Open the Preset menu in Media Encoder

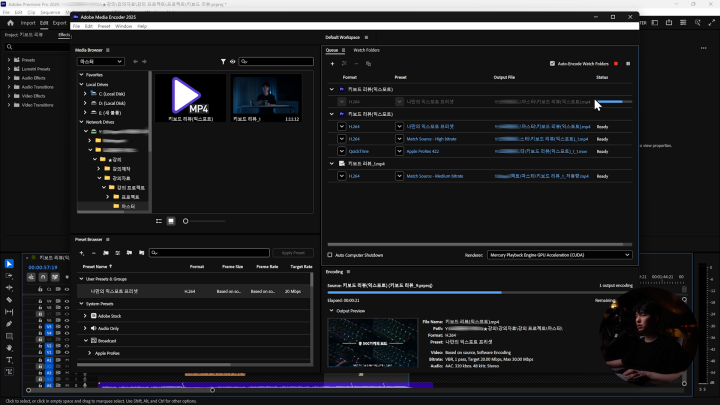coord(104,26)
